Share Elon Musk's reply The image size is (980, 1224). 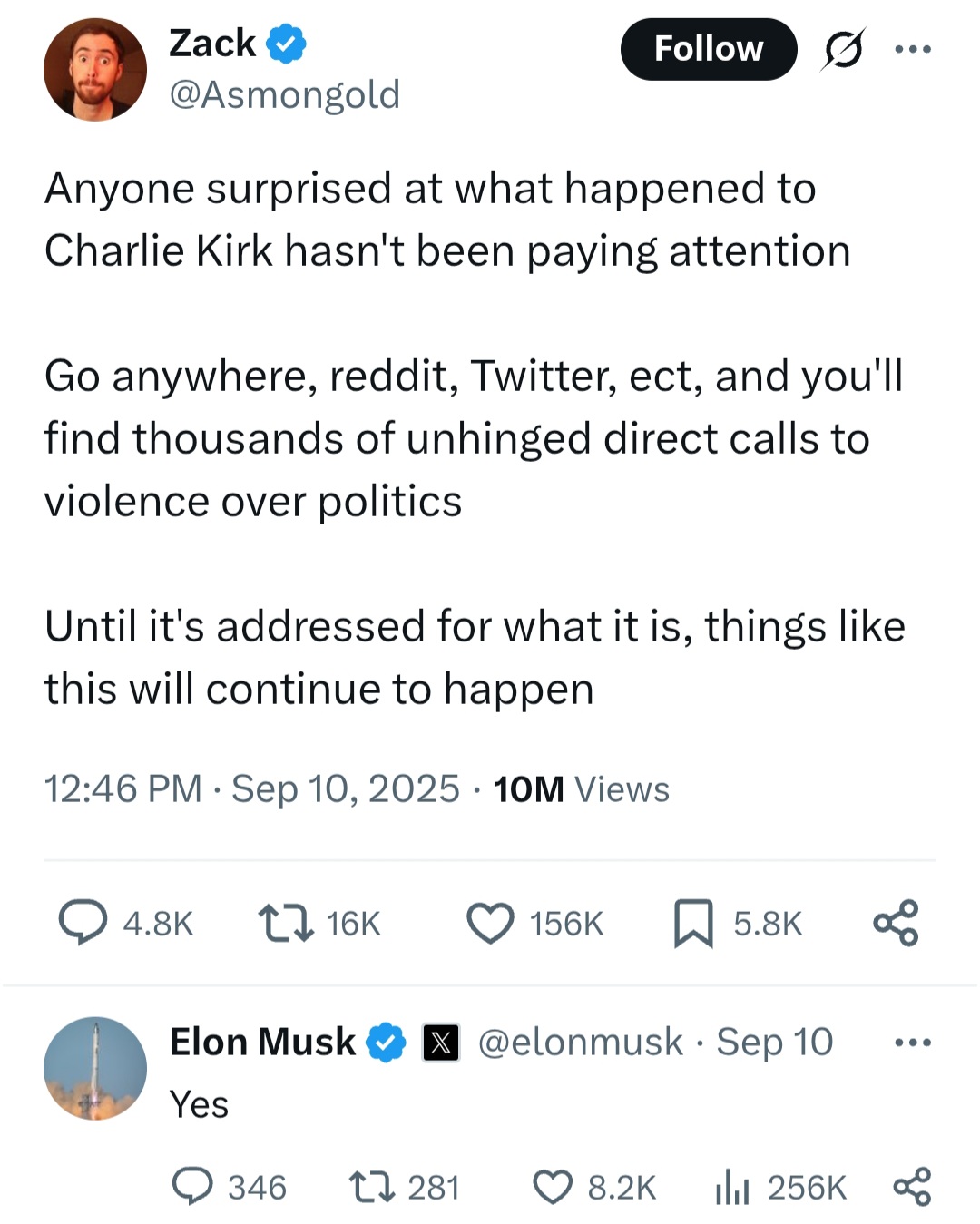tap(912, 1187)
